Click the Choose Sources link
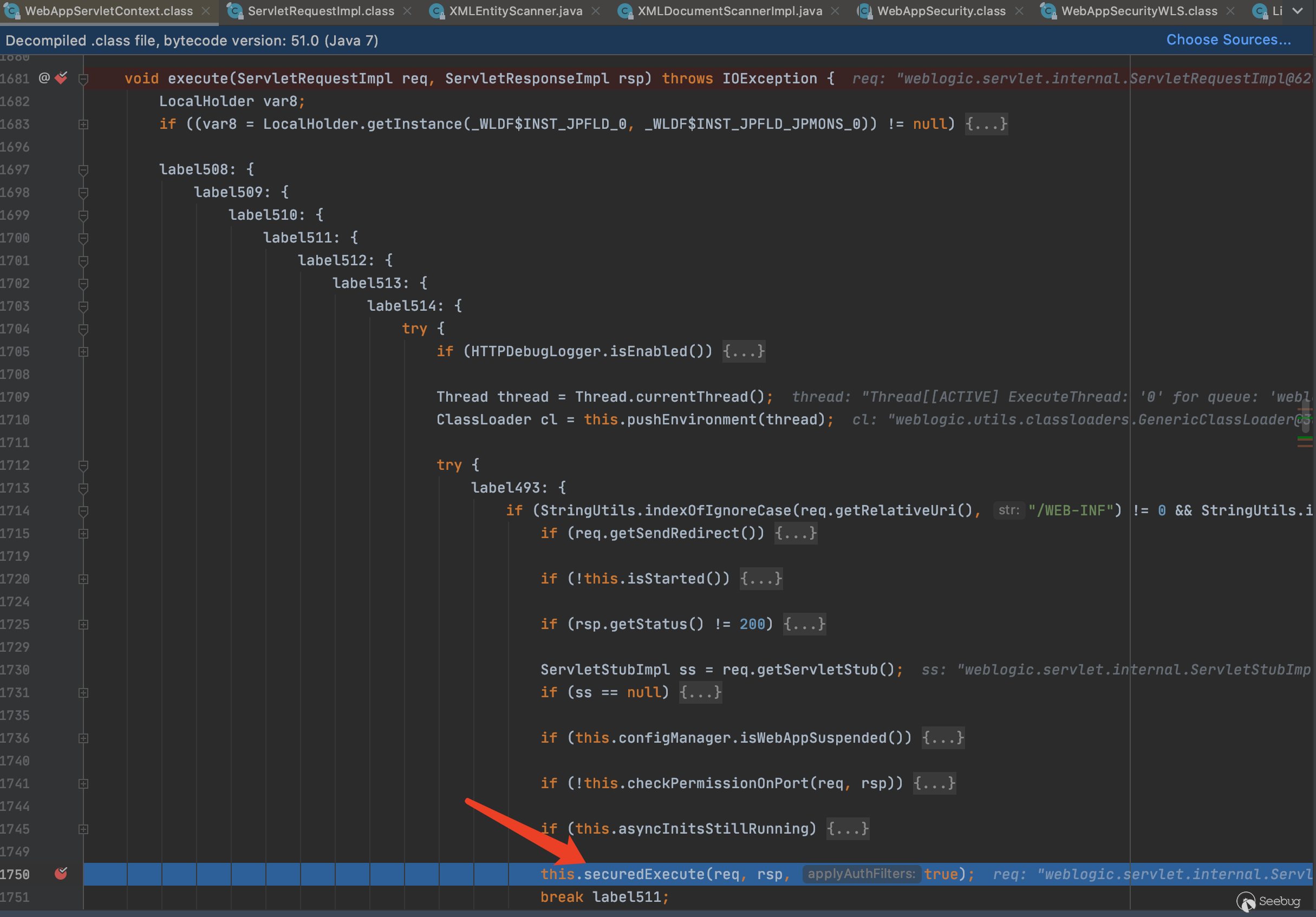Screen dimensions: 1316x917 click(1228, 40)
